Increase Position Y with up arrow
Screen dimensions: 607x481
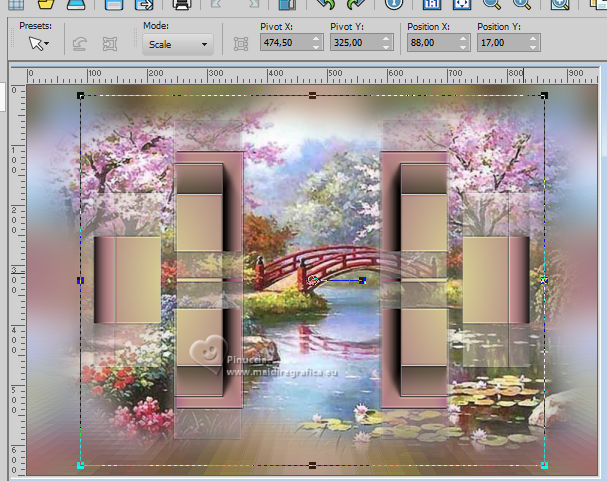point(533,38)
